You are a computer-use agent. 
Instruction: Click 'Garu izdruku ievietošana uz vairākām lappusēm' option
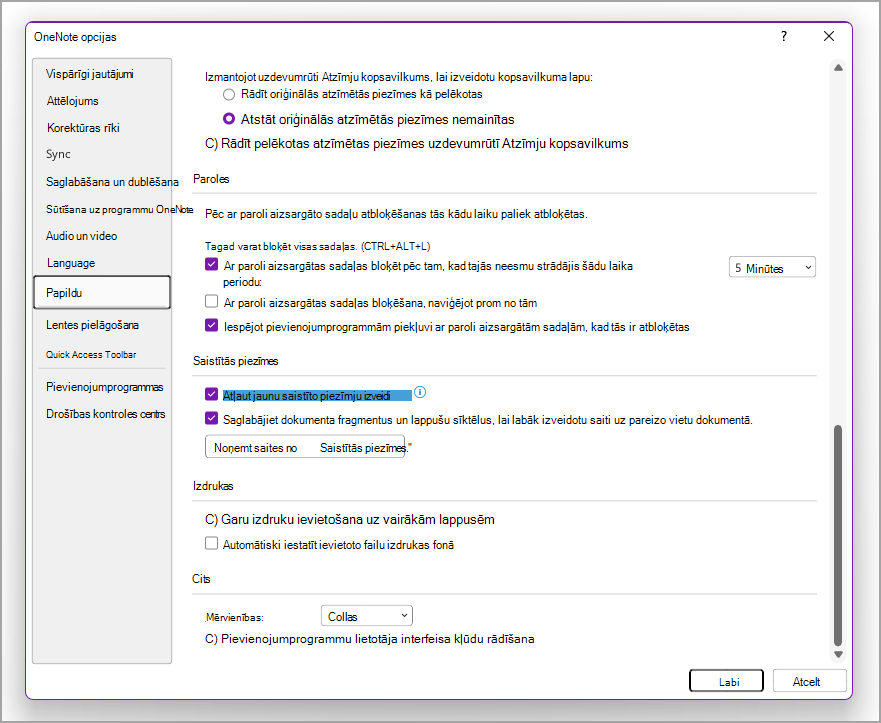click(349, 520)
